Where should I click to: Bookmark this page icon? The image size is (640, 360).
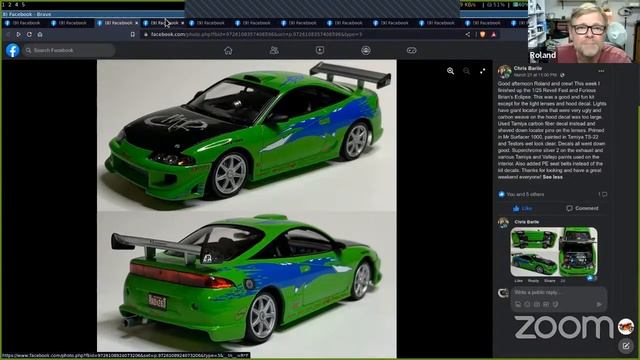tap(133, 34)
